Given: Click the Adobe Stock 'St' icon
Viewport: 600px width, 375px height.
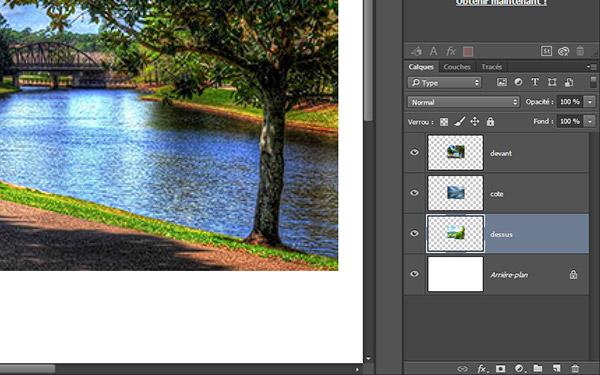Looking at the screenshot, I should [x=546, y=51].
